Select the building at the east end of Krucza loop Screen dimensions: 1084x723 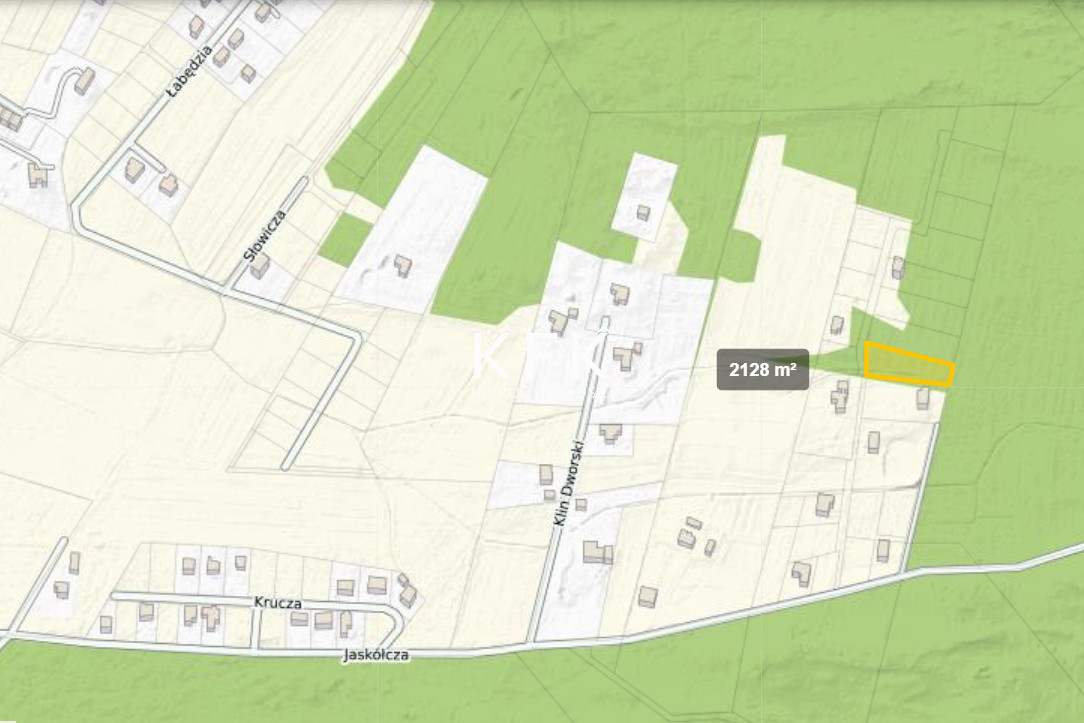407,596
